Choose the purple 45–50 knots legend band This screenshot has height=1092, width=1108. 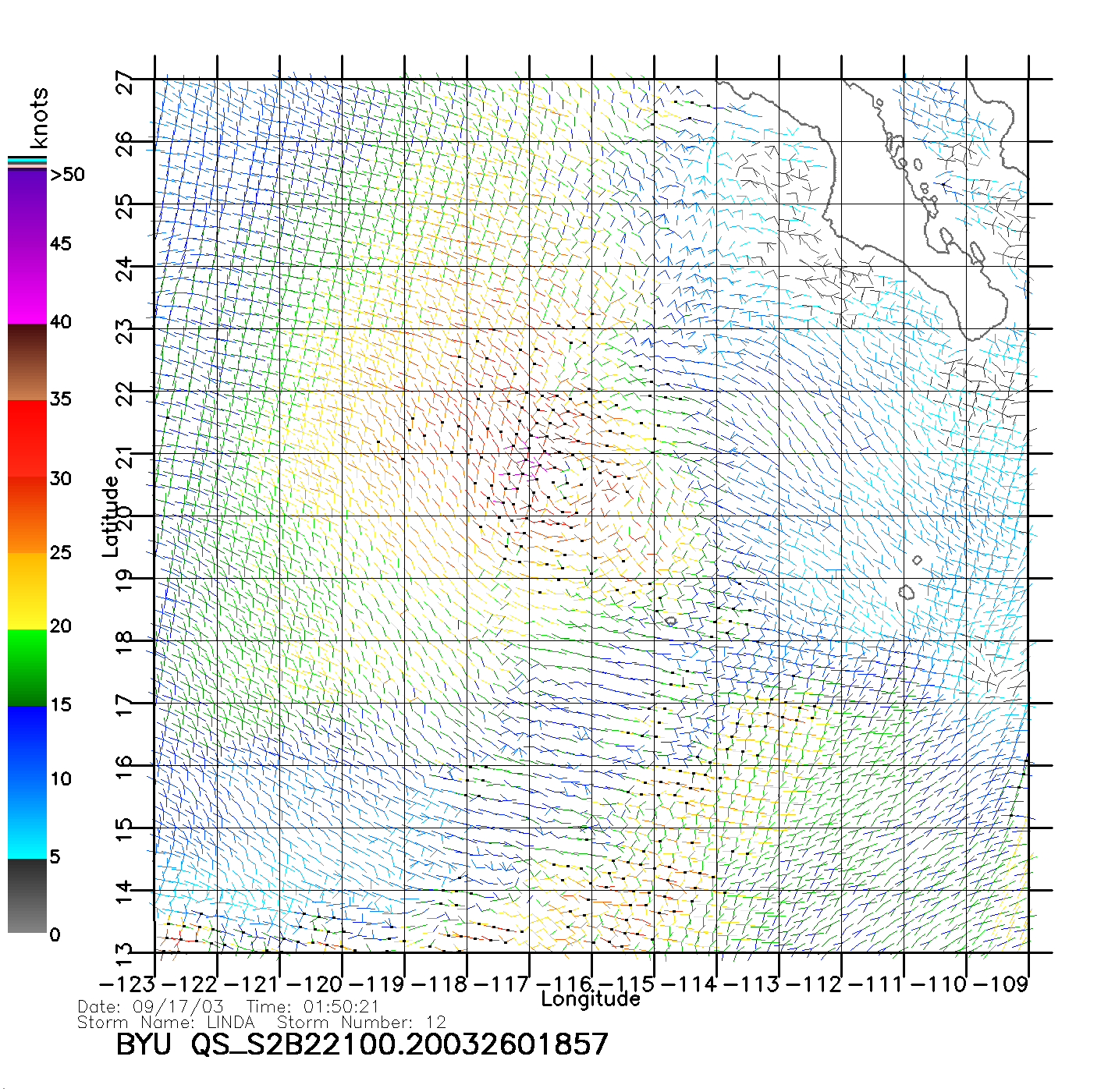27,207
